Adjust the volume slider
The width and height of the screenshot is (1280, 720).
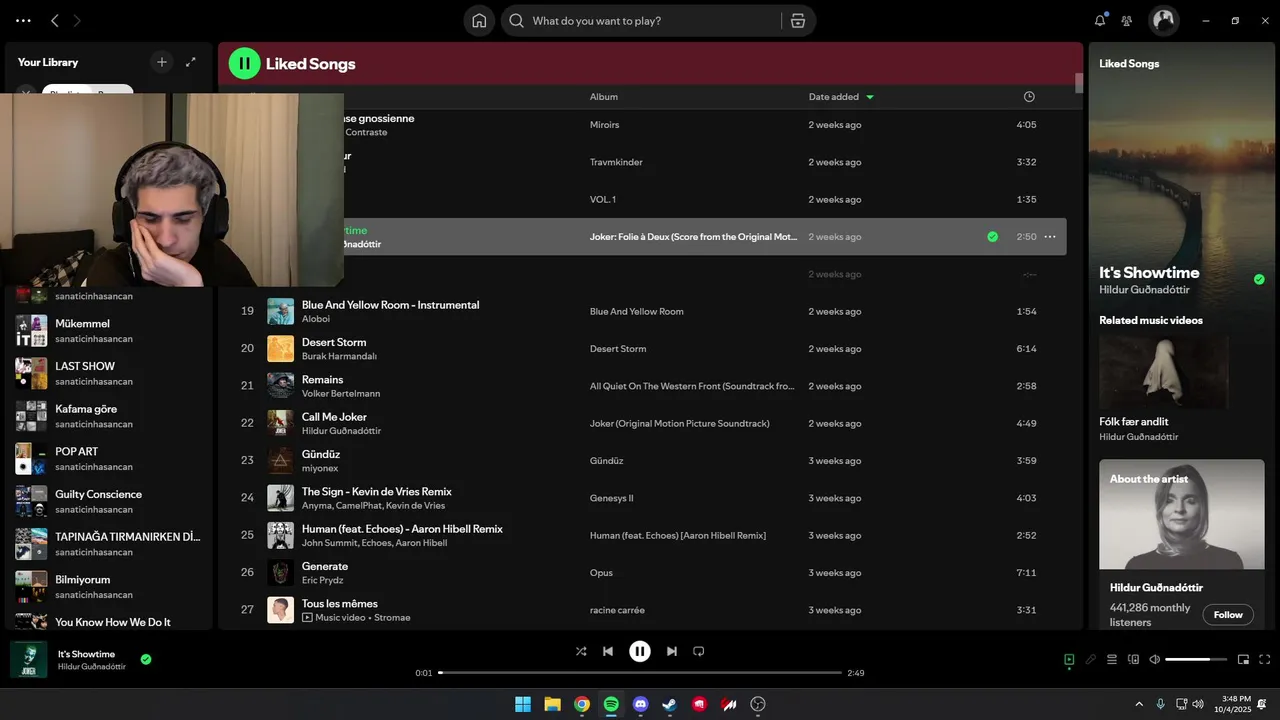click(x=1195, y=660)
